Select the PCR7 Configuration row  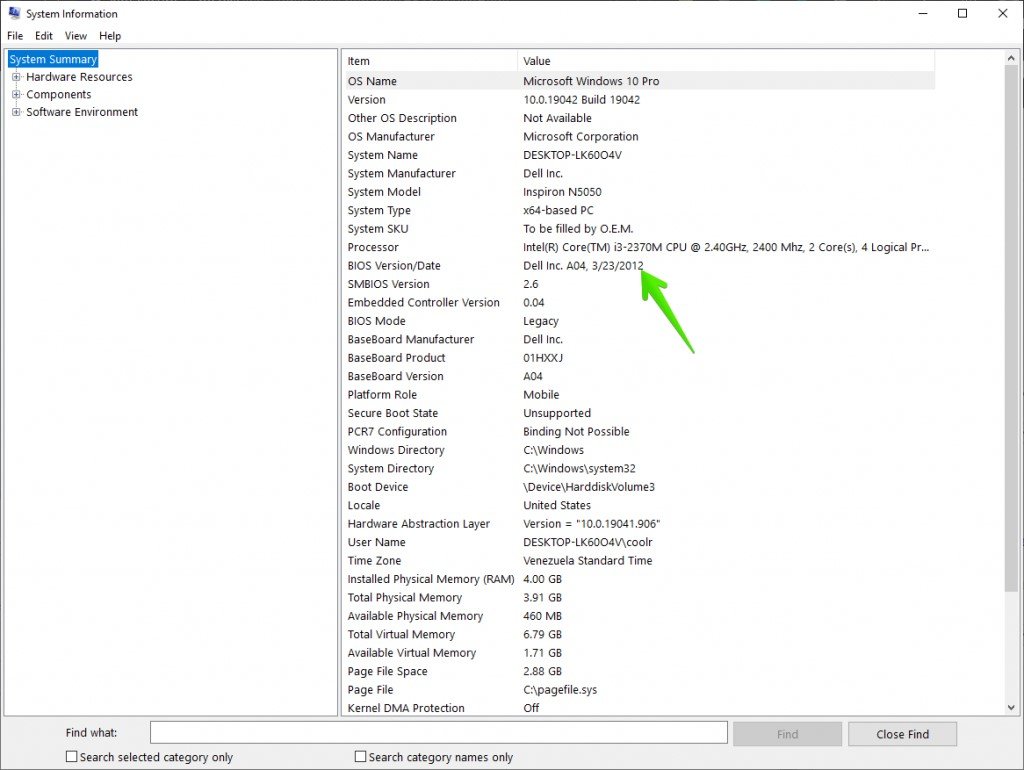[x=639, y=432]
